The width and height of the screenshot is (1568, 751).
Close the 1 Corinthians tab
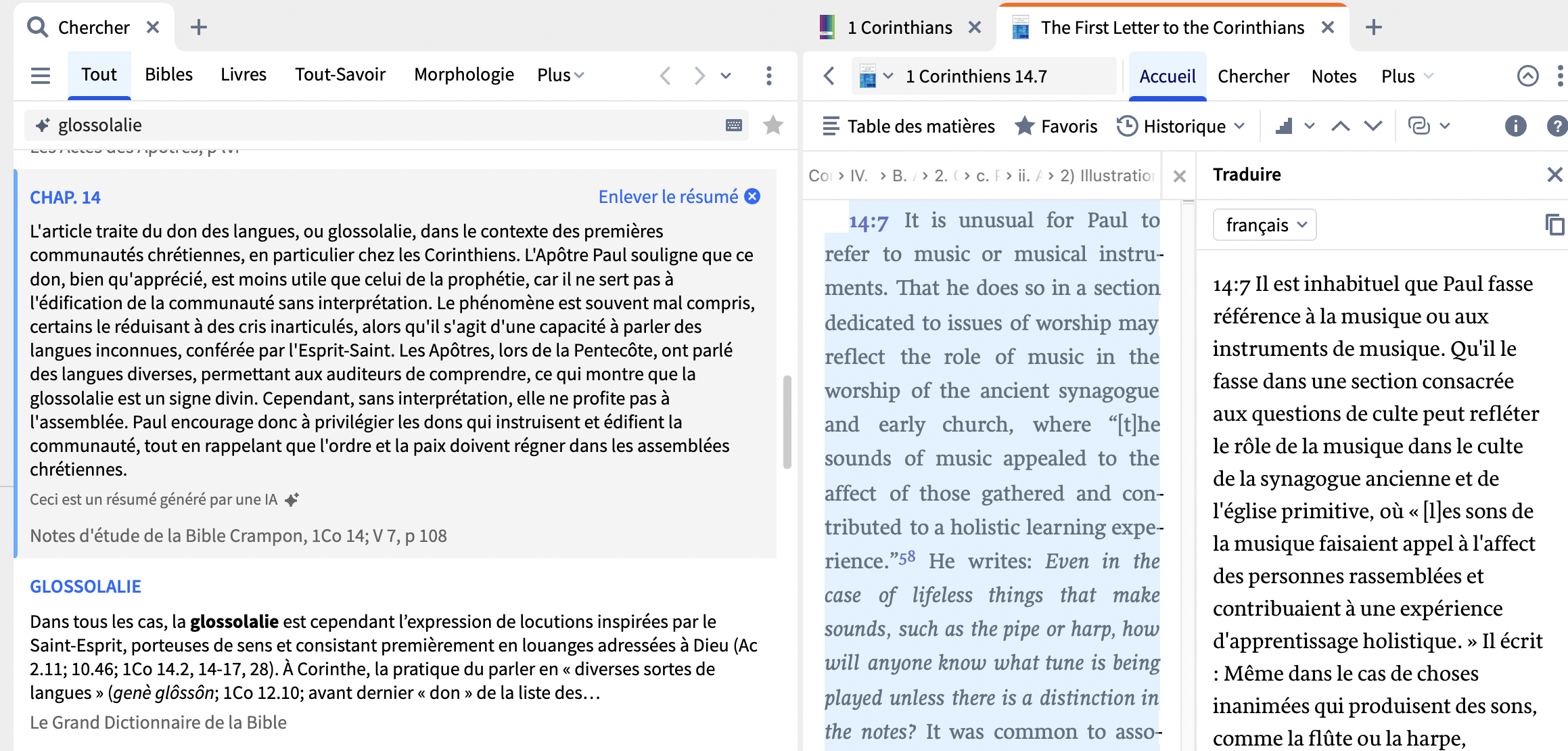tap(974, 27)
